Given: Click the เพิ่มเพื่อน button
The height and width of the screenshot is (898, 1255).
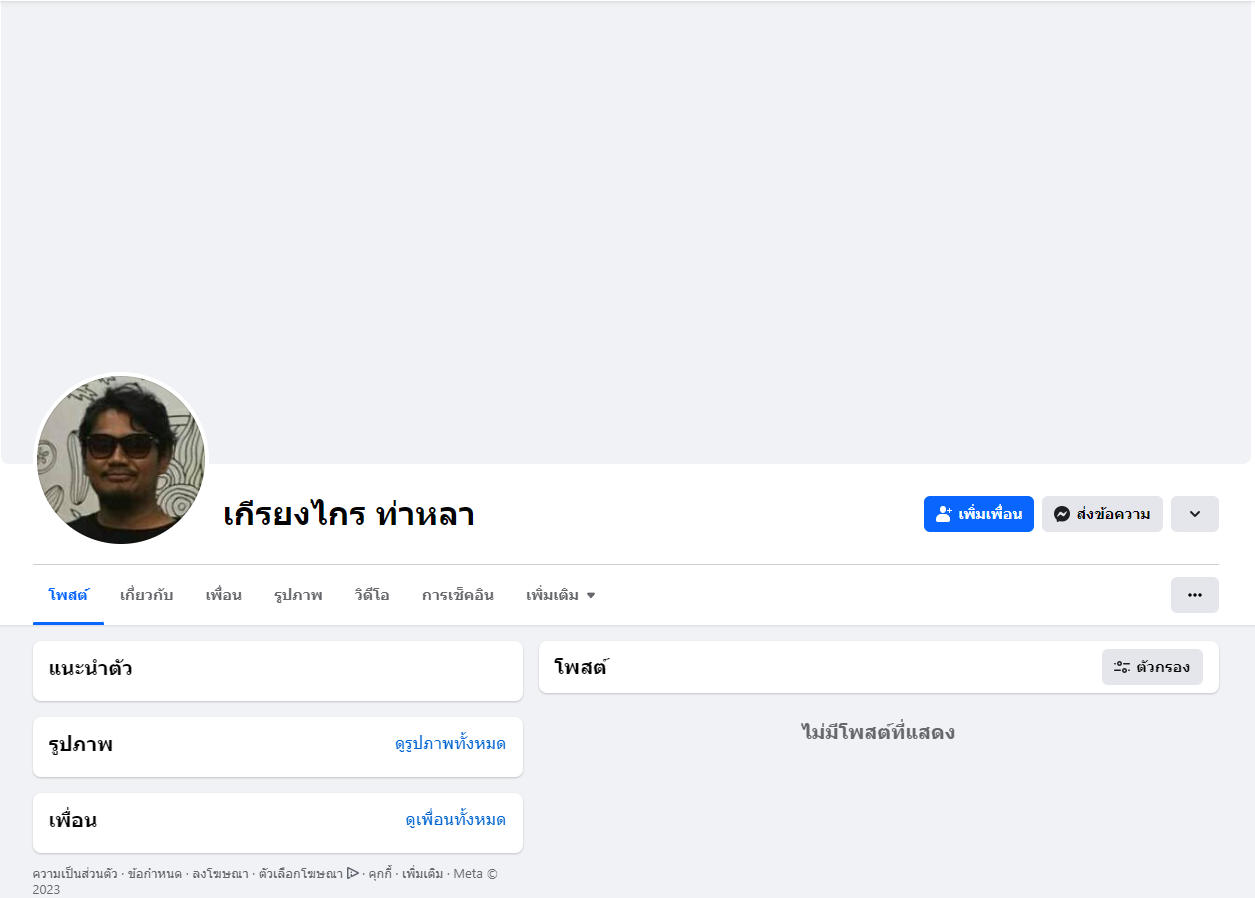Looking at the screenshot, I should click(x=978, y=514).
